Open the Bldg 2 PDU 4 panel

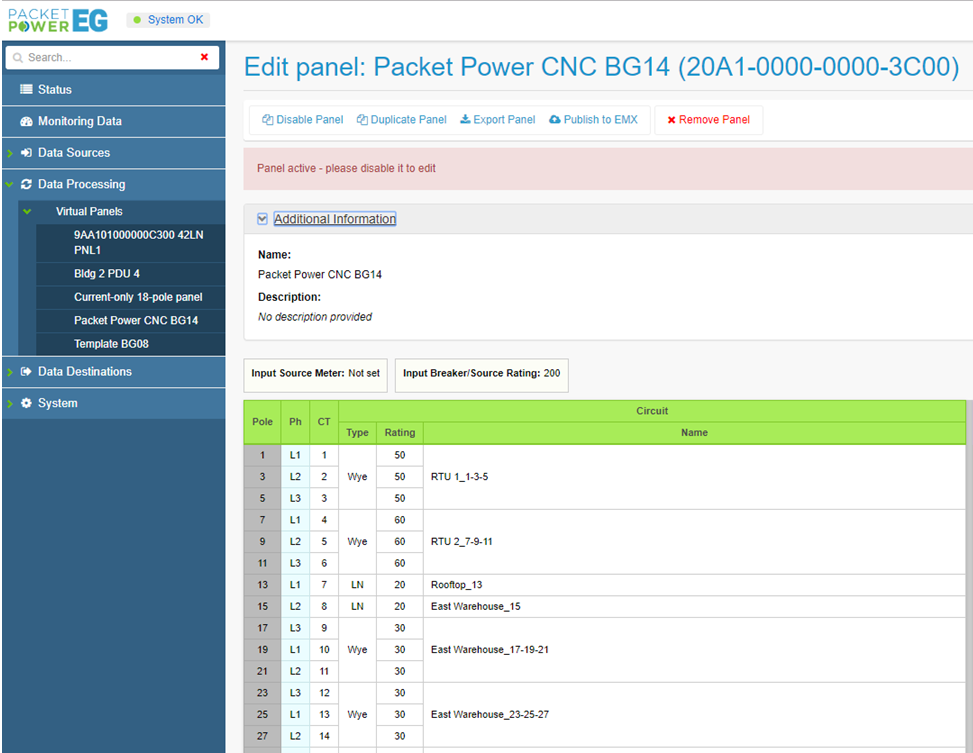[x=106, y=274]
